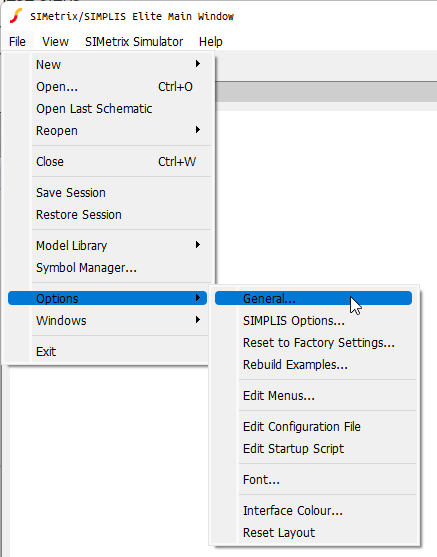
Task: Open the View menu
Action: coord(55,42)
